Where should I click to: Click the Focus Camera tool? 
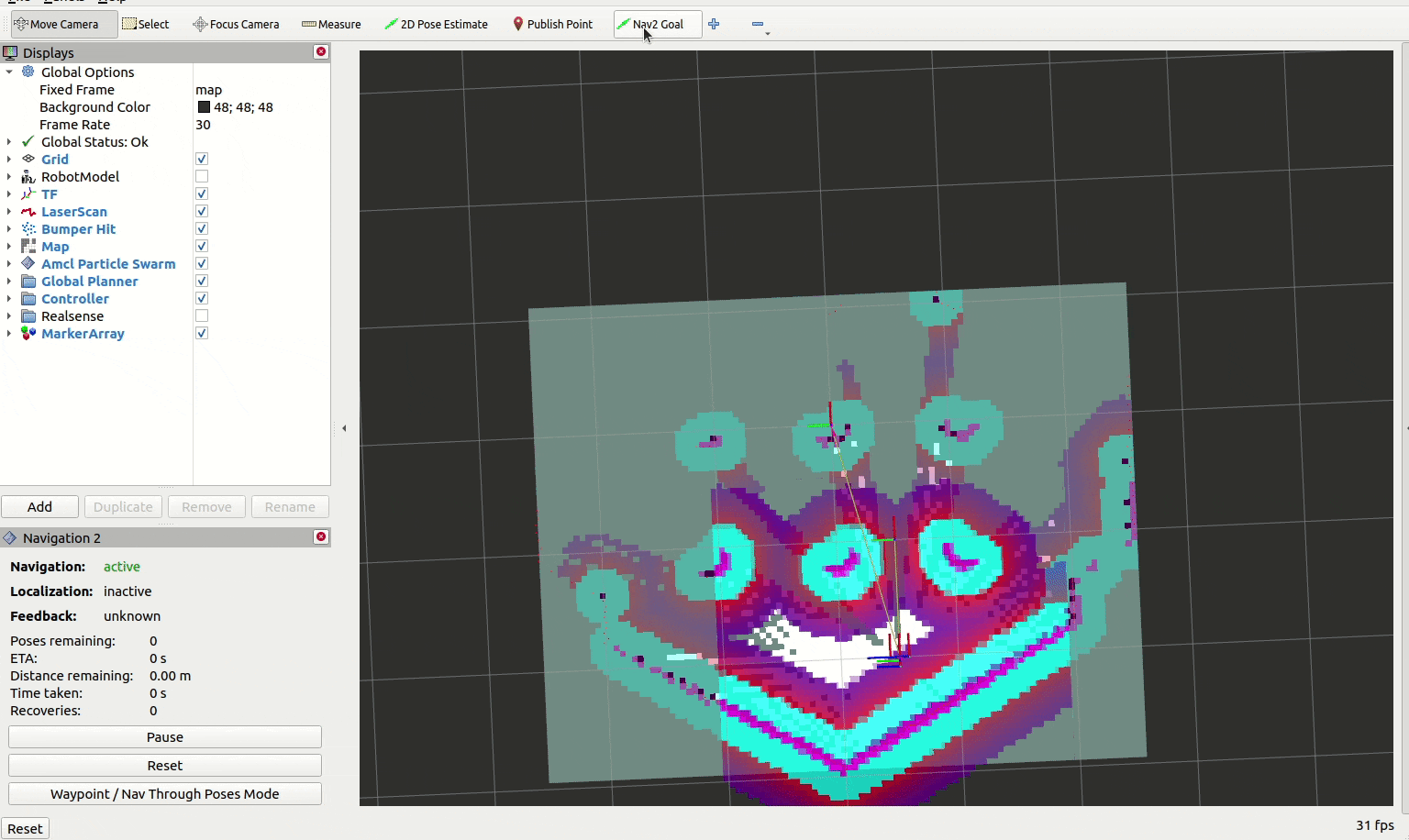236,25
